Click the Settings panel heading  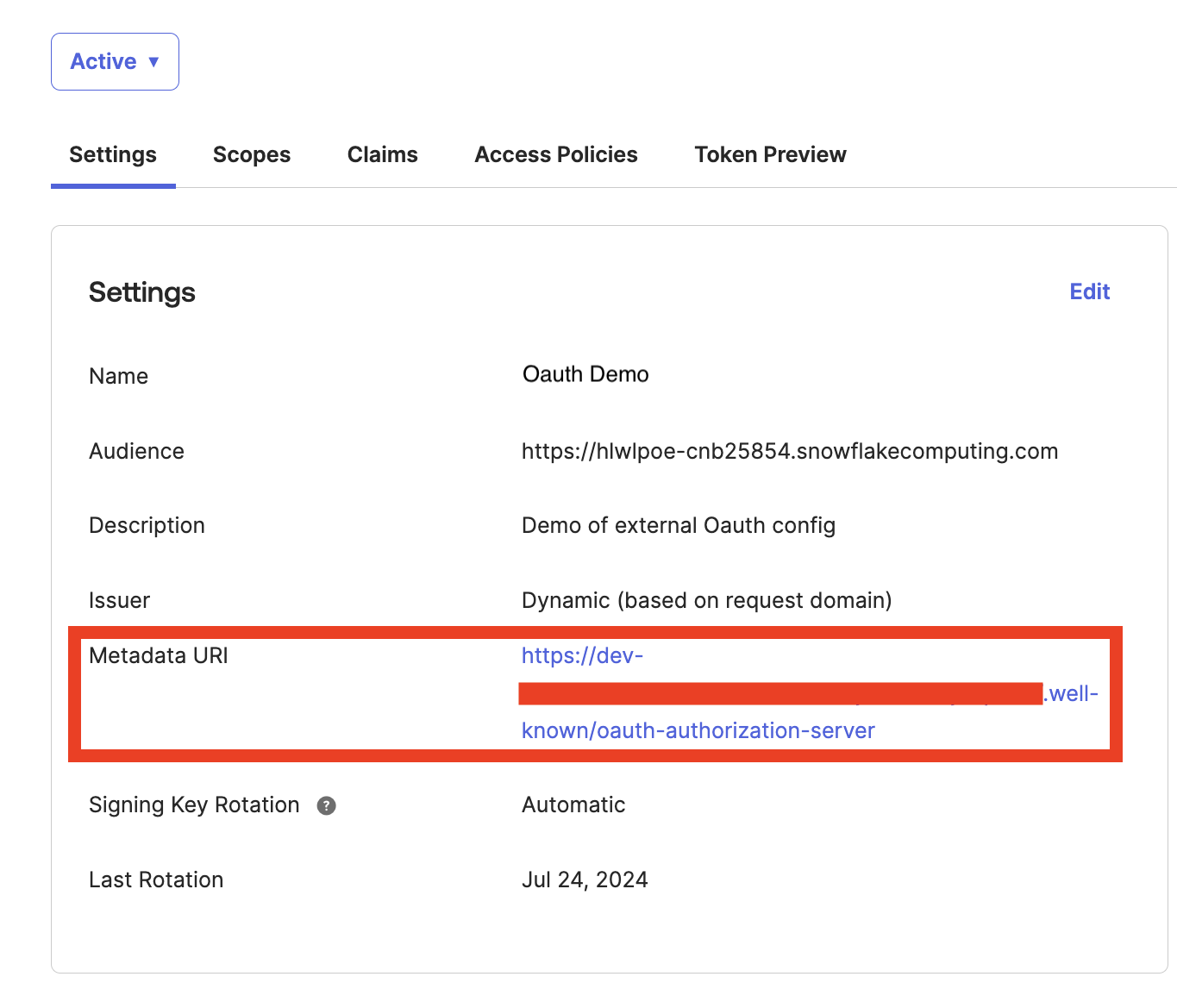coord(141,292)
